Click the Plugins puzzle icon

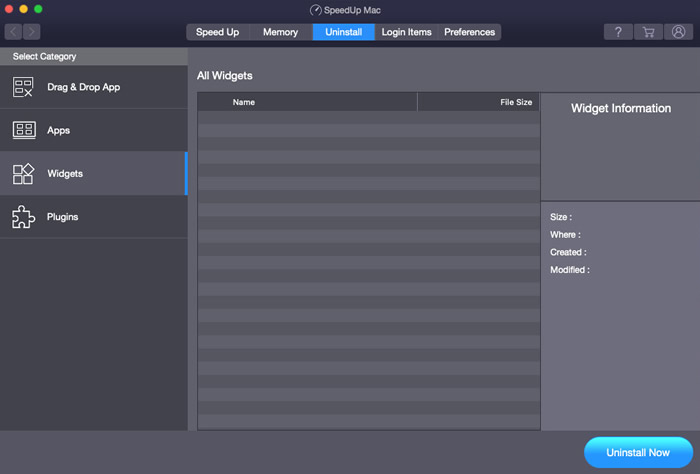tap(23, 217)
